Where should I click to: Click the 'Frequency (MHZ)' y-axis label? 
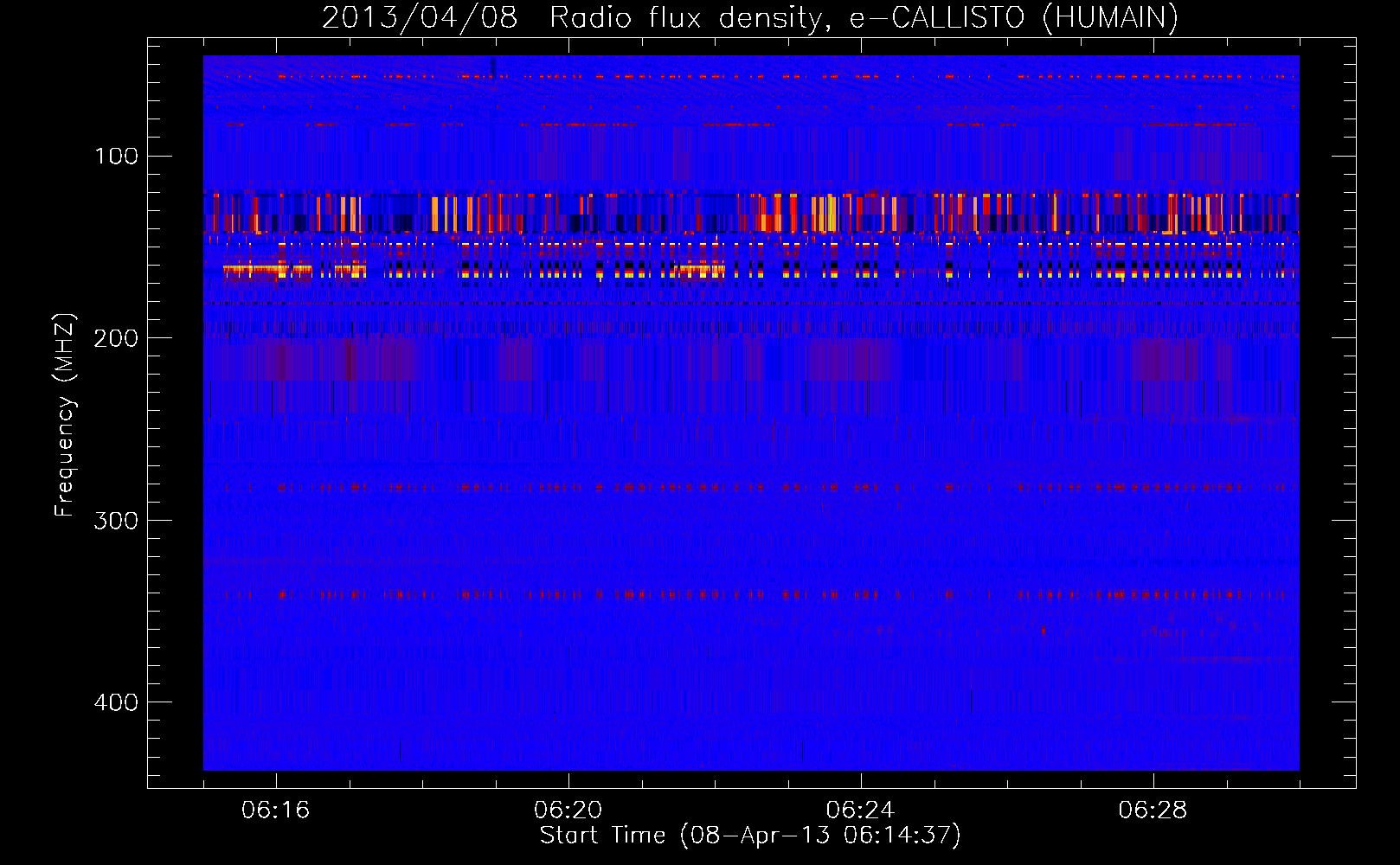pyautogui.click(x=65, y=415)
